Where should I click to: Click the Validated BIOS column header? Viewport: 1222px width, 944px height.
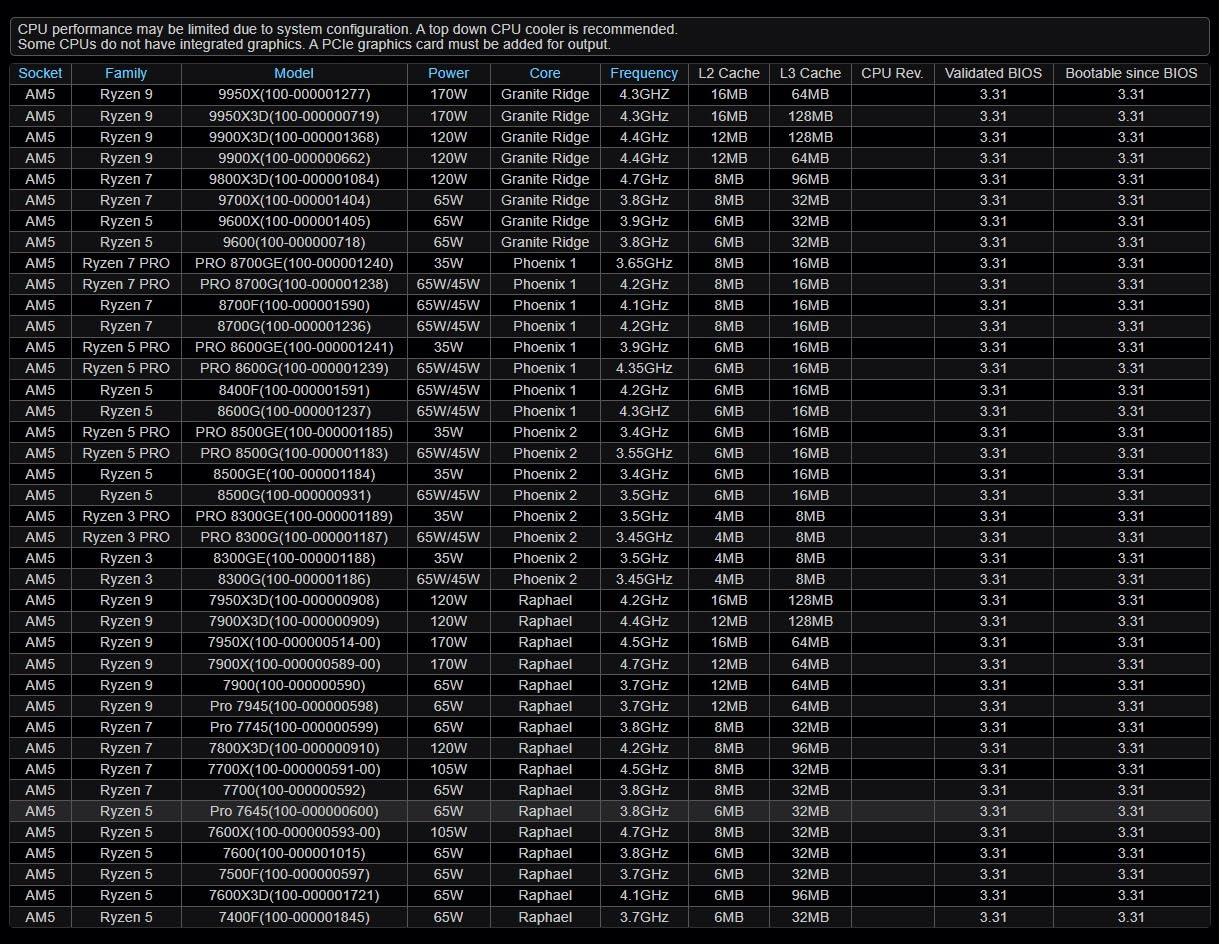(993, 73)
